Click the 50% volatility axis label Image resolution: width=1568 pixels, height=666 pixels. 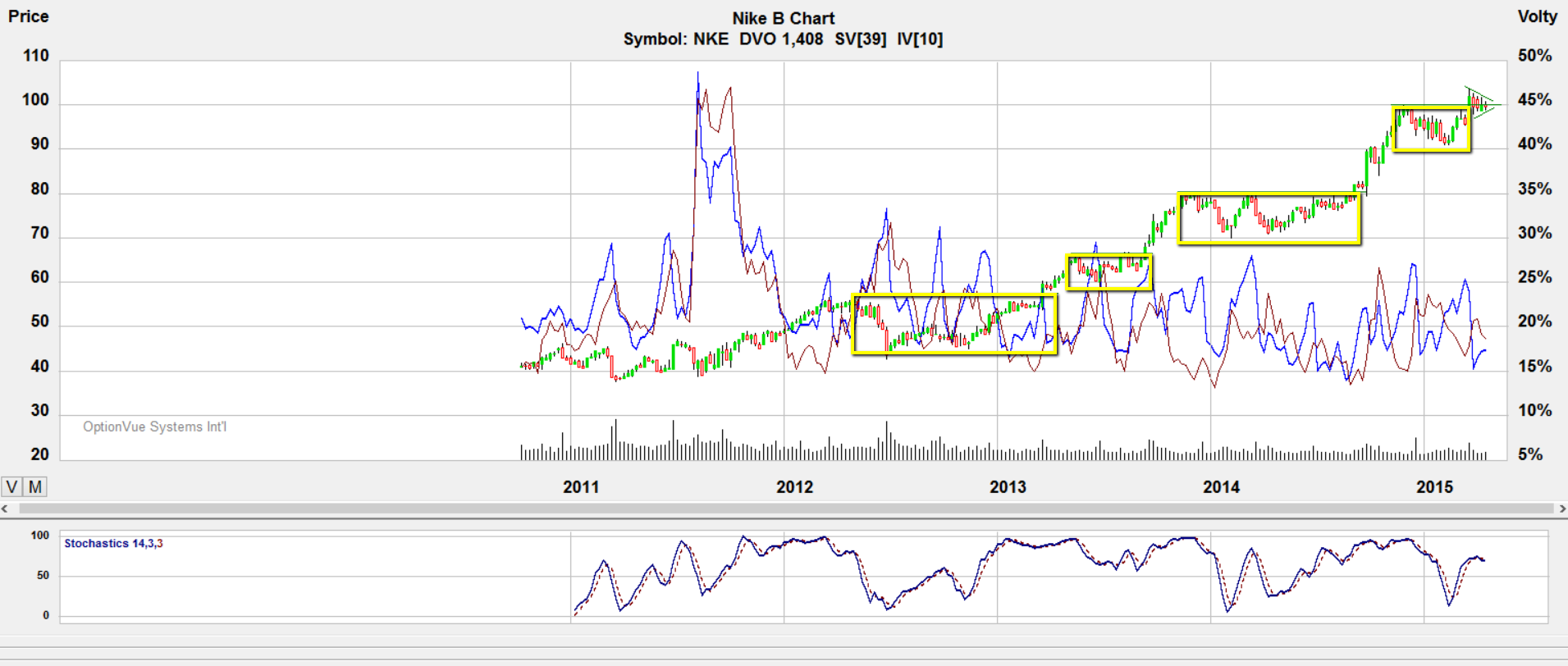pos(1534,56)
